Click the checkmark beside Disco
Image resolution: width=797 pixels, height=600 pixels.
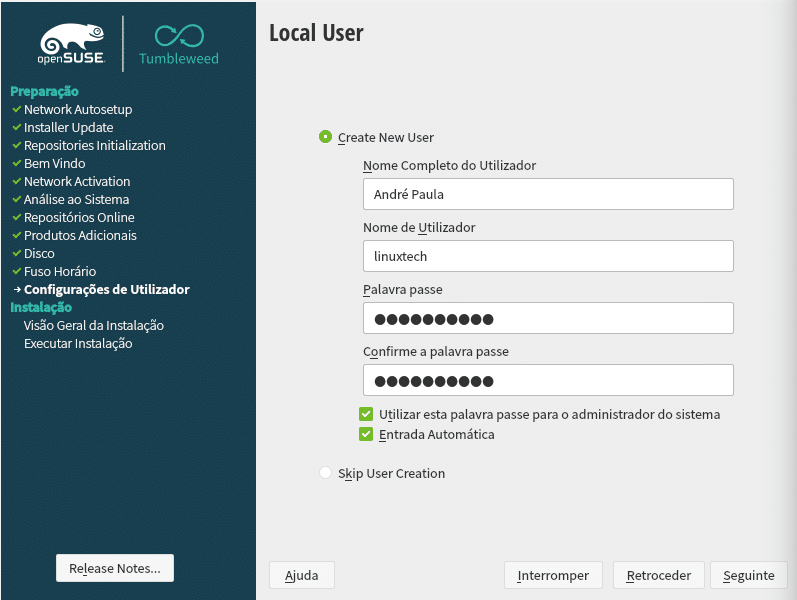[x=17, y=253]
